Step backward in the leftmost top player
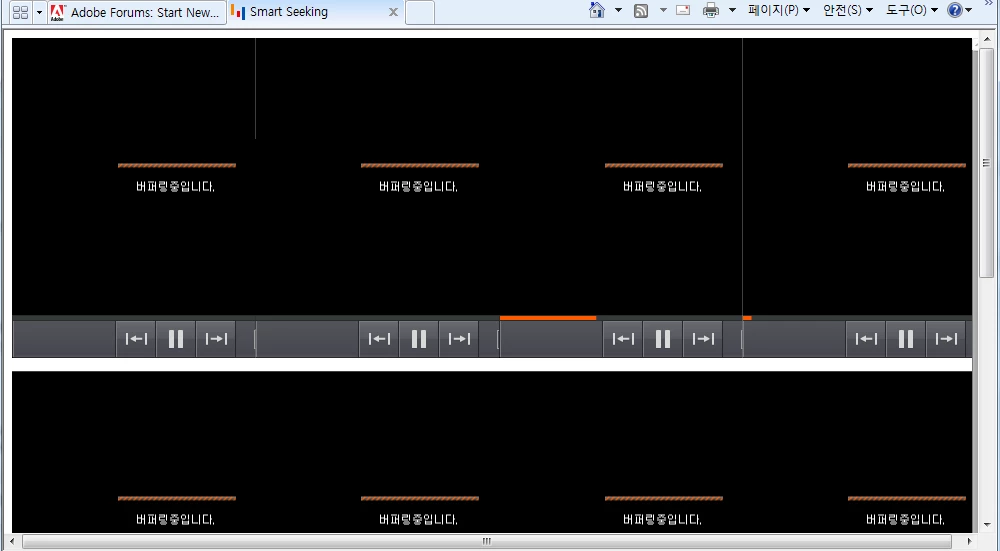1000x551 pixels. click(136, 339)
